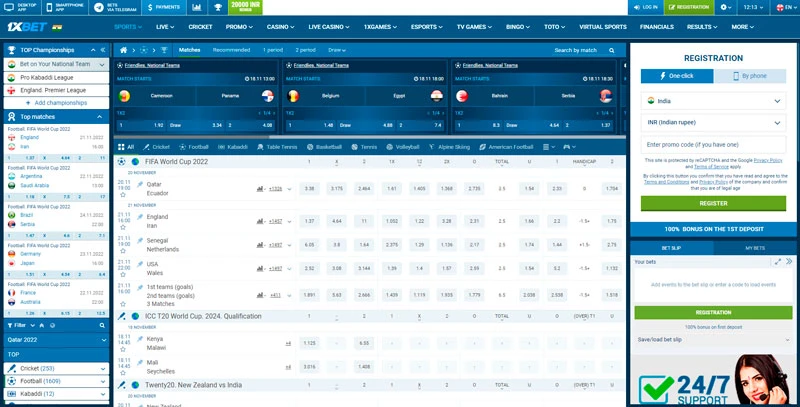Filter by Cricket sport icon
800x407 pixels.
click(156, 147)
